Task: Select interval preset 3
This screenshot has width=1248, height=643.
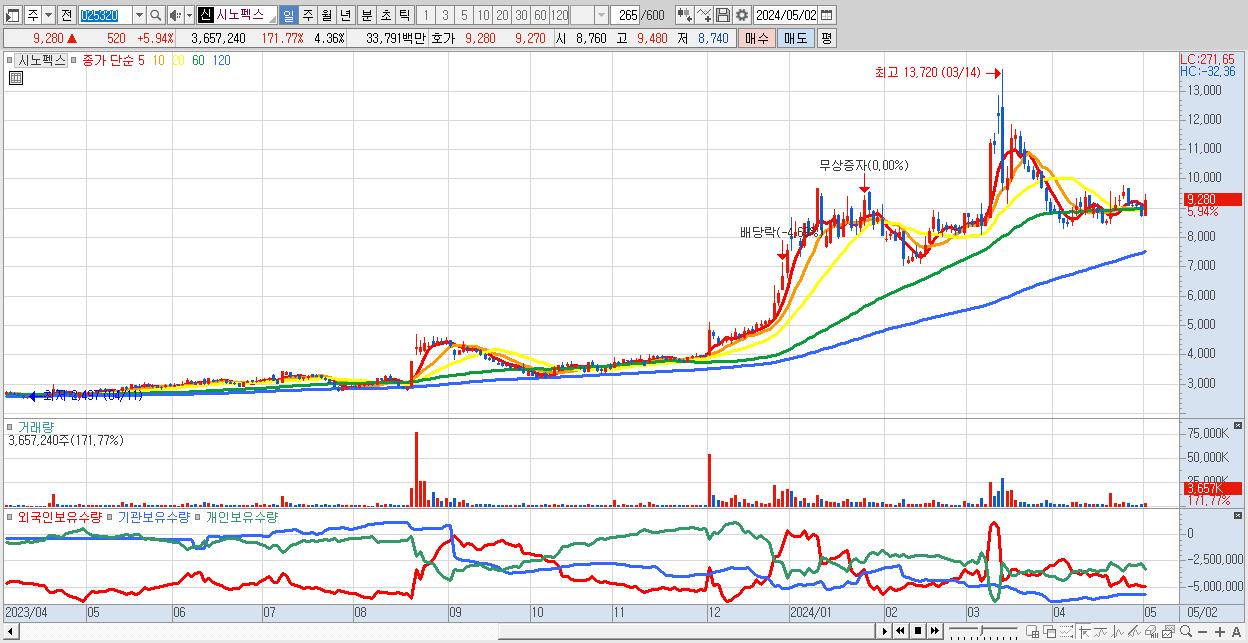Action: (x=445, y=15)
